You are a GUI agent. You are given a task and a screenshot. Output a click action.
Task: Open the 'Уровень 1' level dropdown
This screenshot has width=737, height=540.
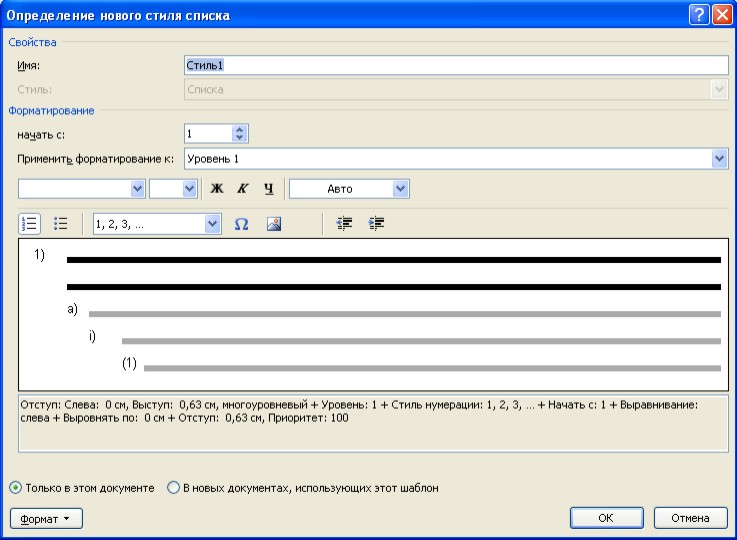pos(719,159)
